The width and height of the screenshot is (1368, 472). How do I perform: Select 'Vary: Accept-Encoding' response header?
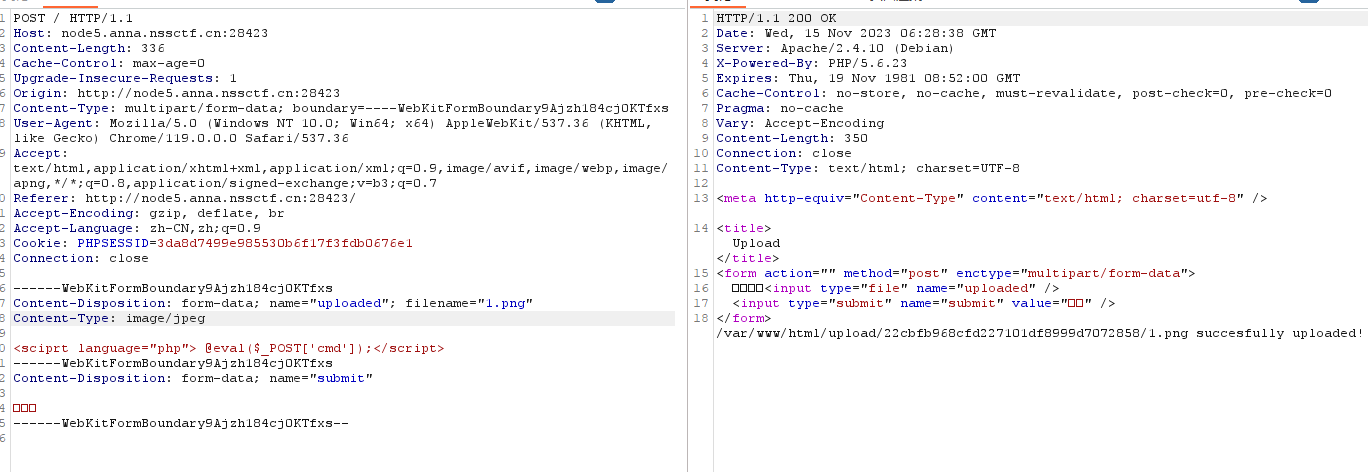tap(800, 123)
